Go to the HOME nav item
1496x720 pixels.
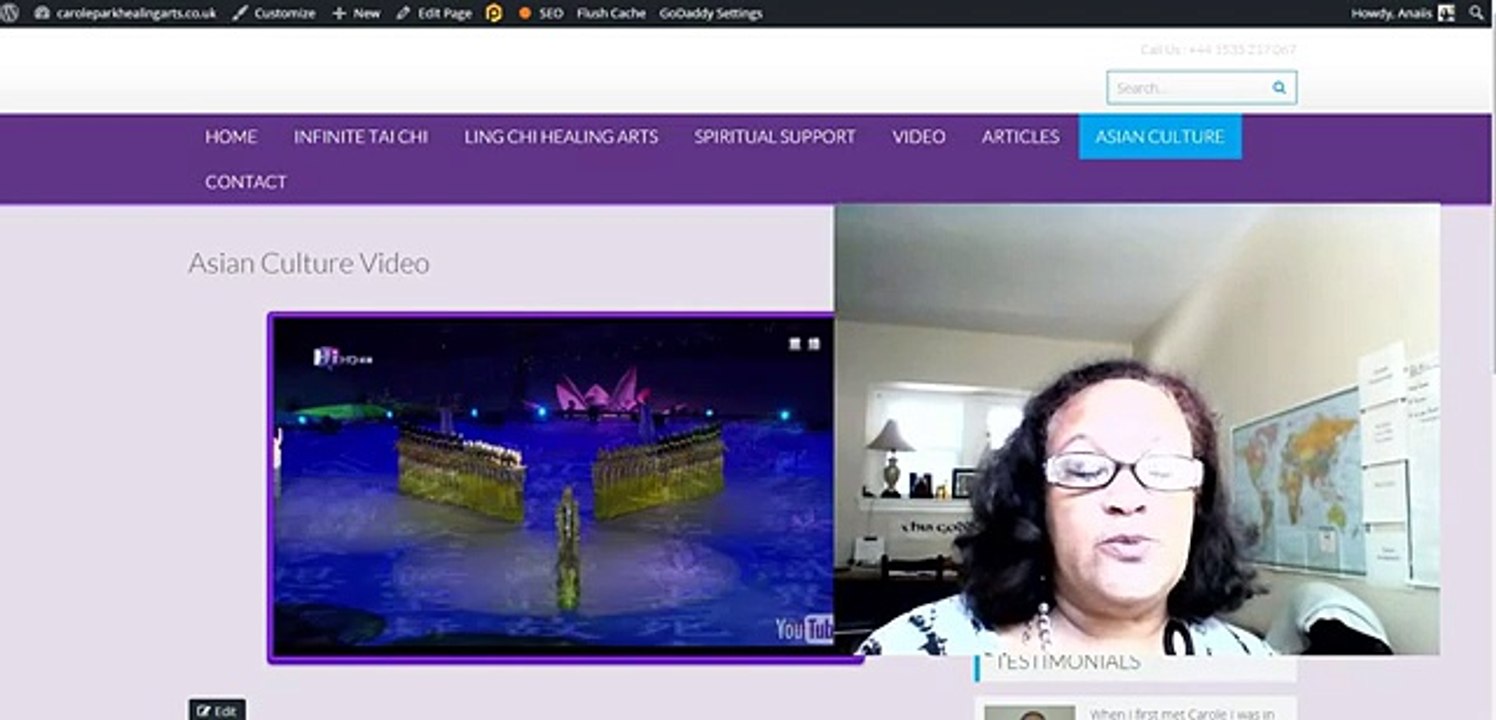coord(231,137)
